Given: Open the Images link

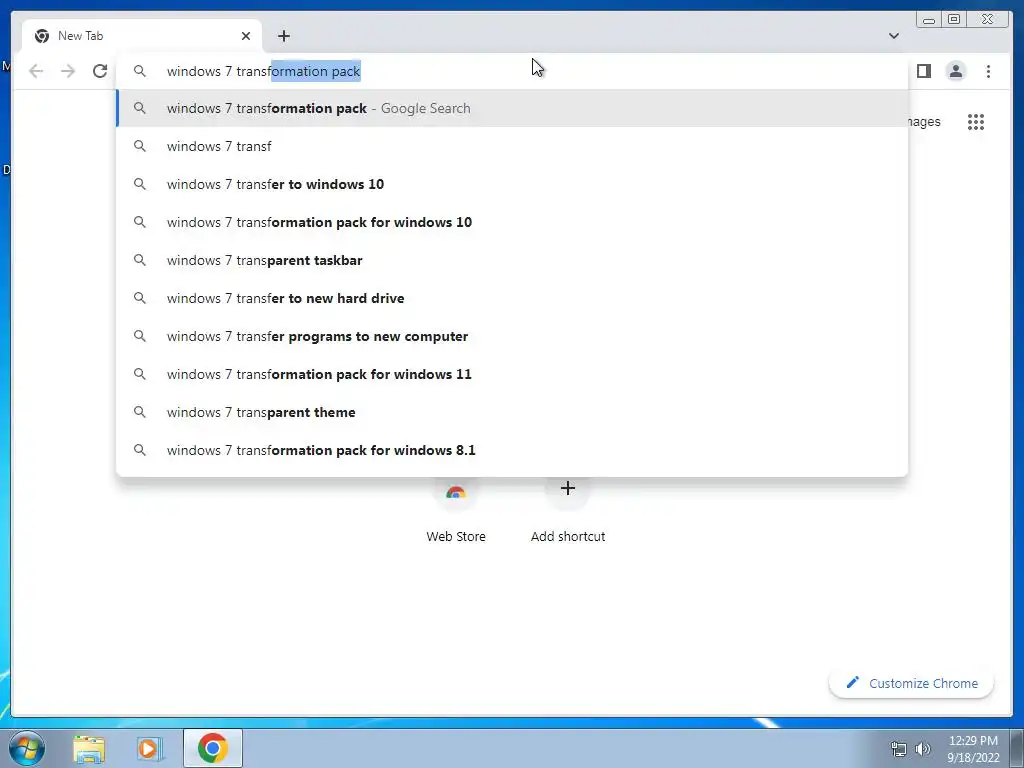Looking at the screenshot, I should [x=925, y=121].
